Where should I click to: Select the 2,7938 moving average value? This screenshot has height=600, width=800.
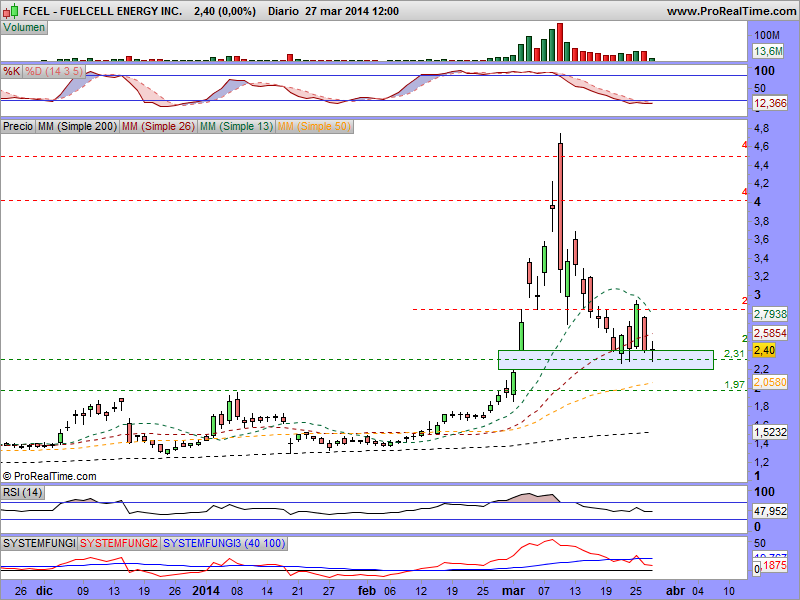pos(770,314)
